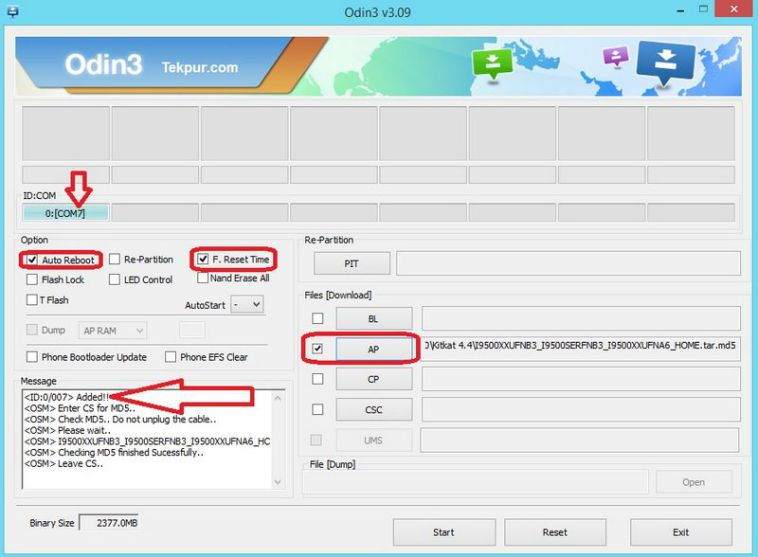Tick the CP file checkbox
758x557 pixels.
point(318,379)
